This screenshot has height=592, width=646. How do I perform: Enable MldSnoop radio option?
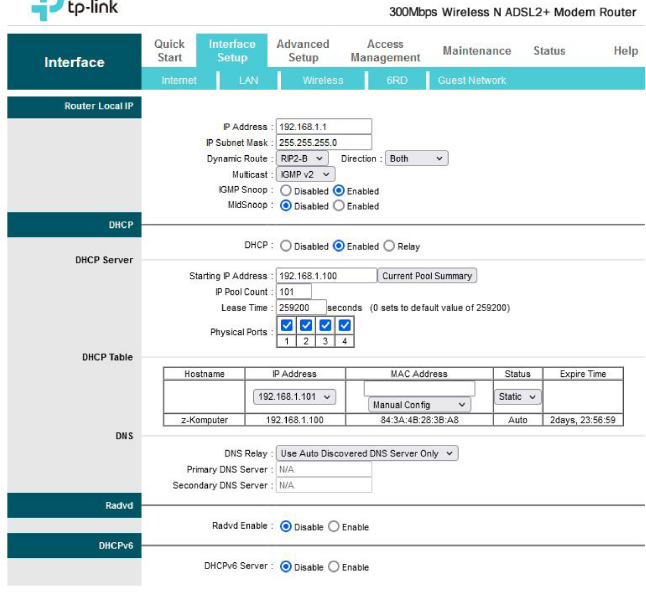pos(339,206)
